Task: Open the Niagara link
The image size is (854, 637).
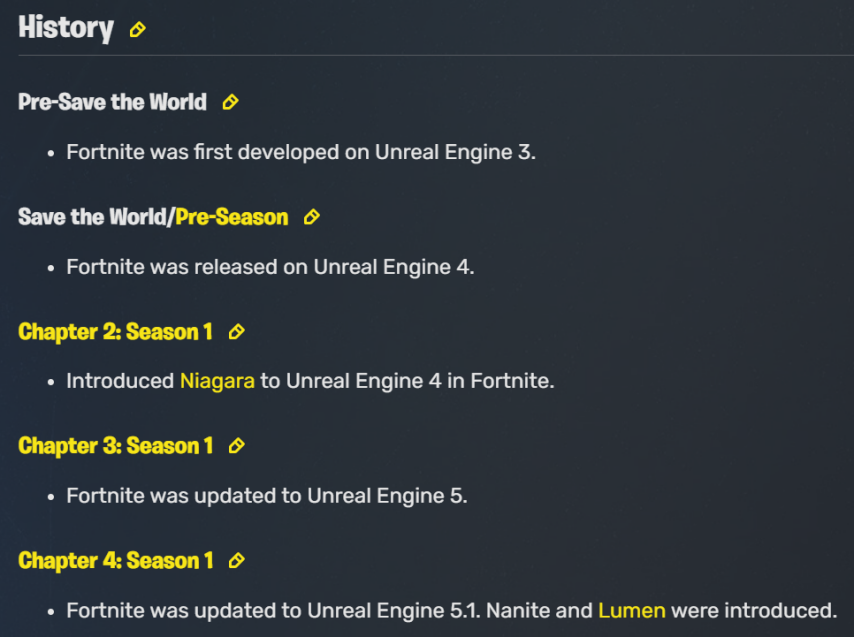Action: tap(217, 381)
